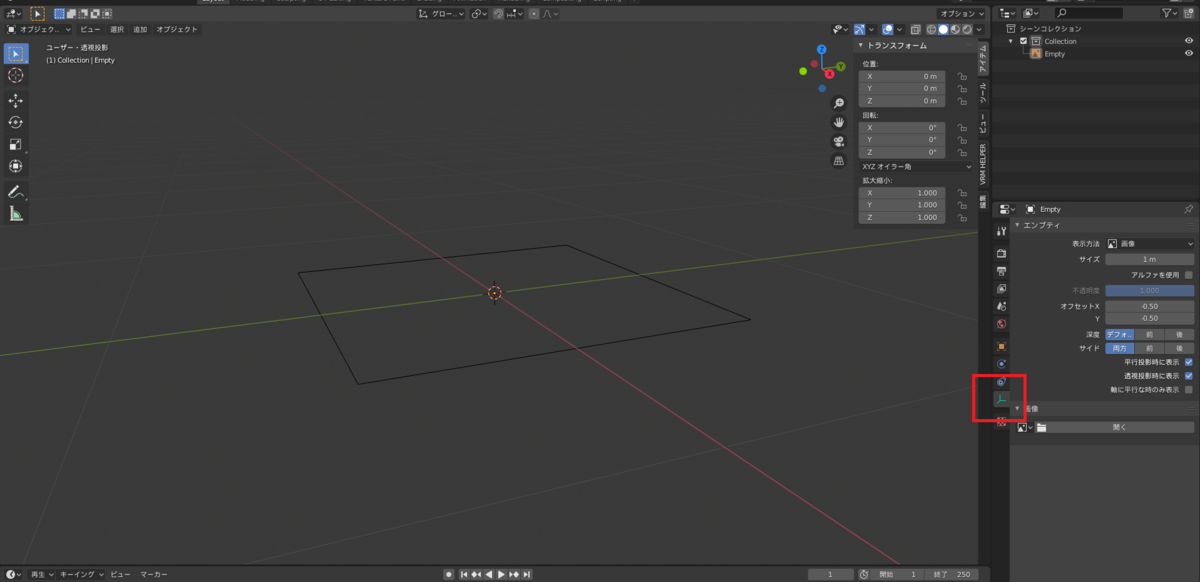Click the Z axis on navigation gizmo

(x=821, y=49)
